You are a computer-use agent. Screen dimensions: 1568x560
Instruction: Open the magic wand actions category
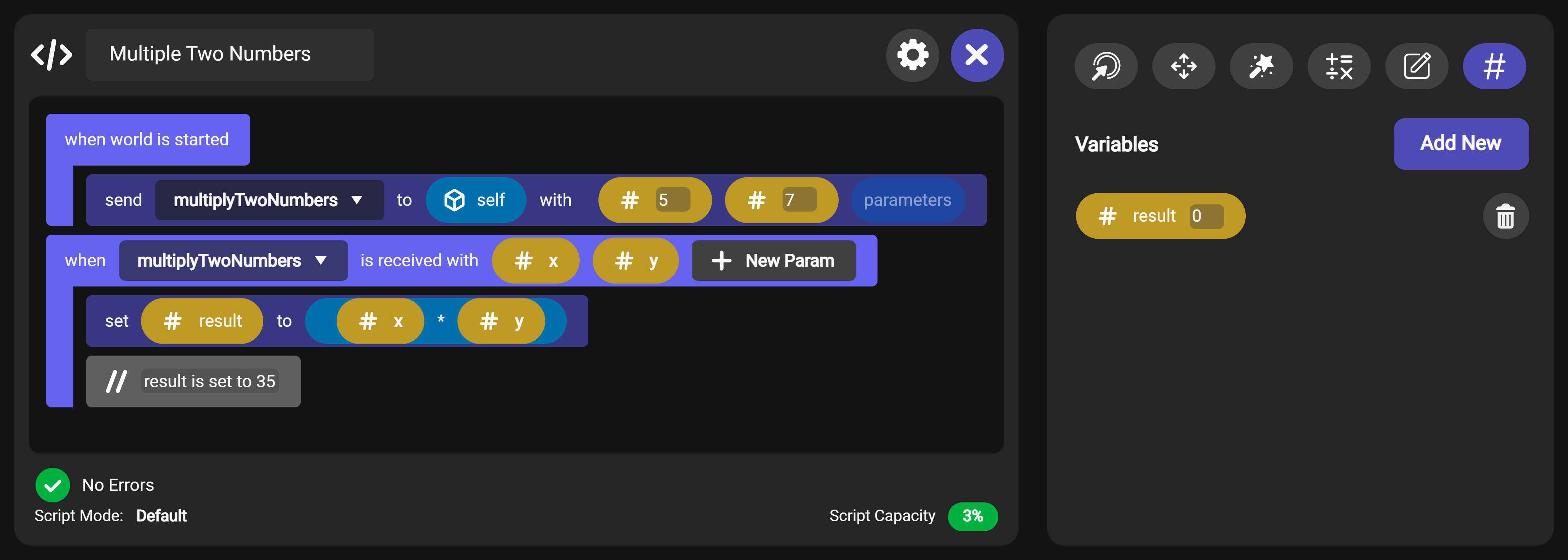(x=1261, y=67)
